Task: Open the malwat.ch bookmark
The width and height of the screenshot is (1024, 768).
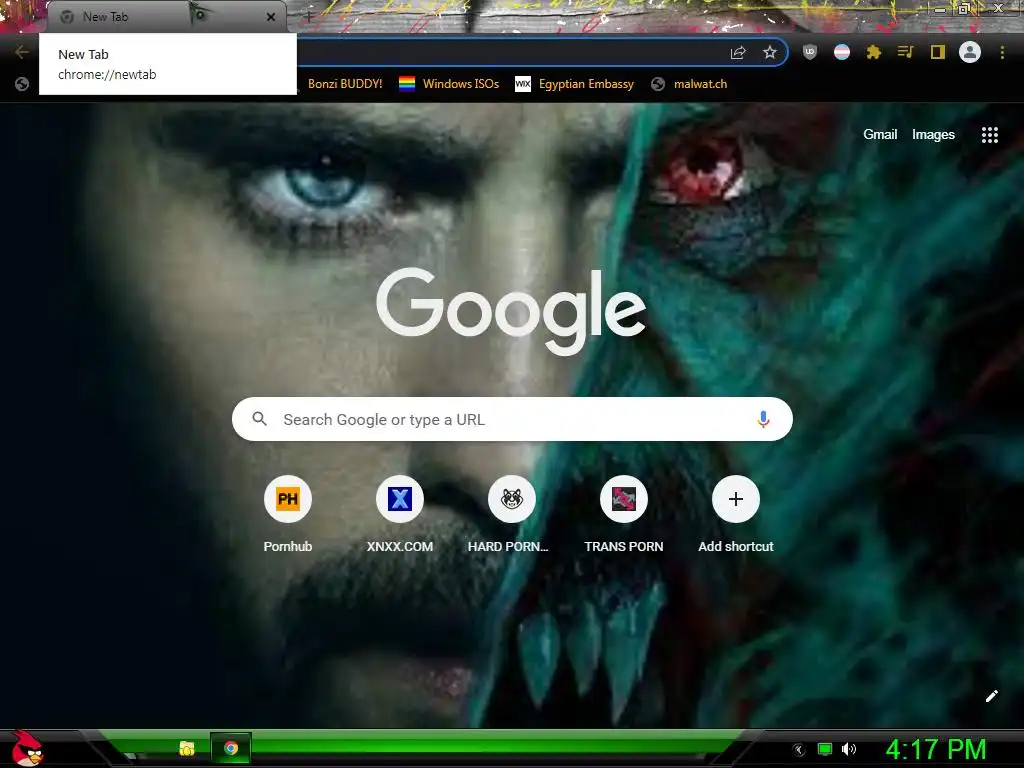Action: [689, 84]
